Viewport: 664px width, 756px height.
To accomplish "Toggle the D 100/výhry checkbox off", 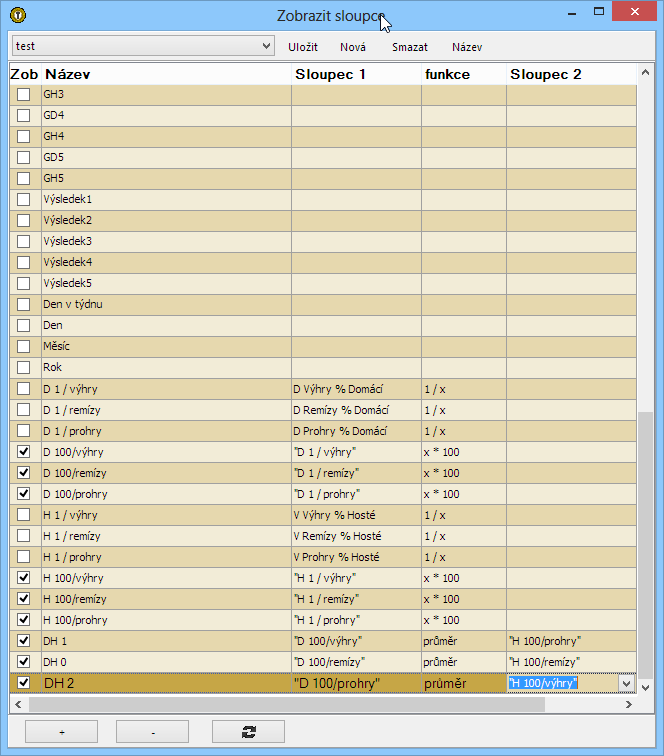I will [24, 452].
